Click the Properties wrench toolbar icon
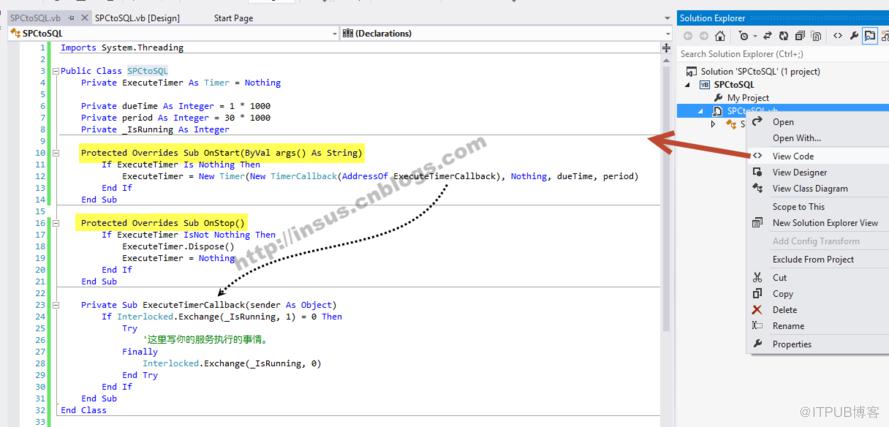 point(854,36)
